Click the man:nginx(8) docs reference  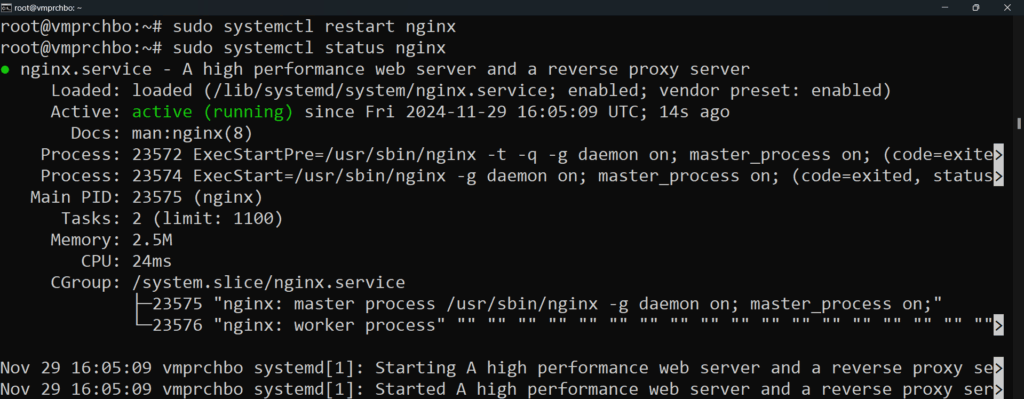tap(192, 134)
